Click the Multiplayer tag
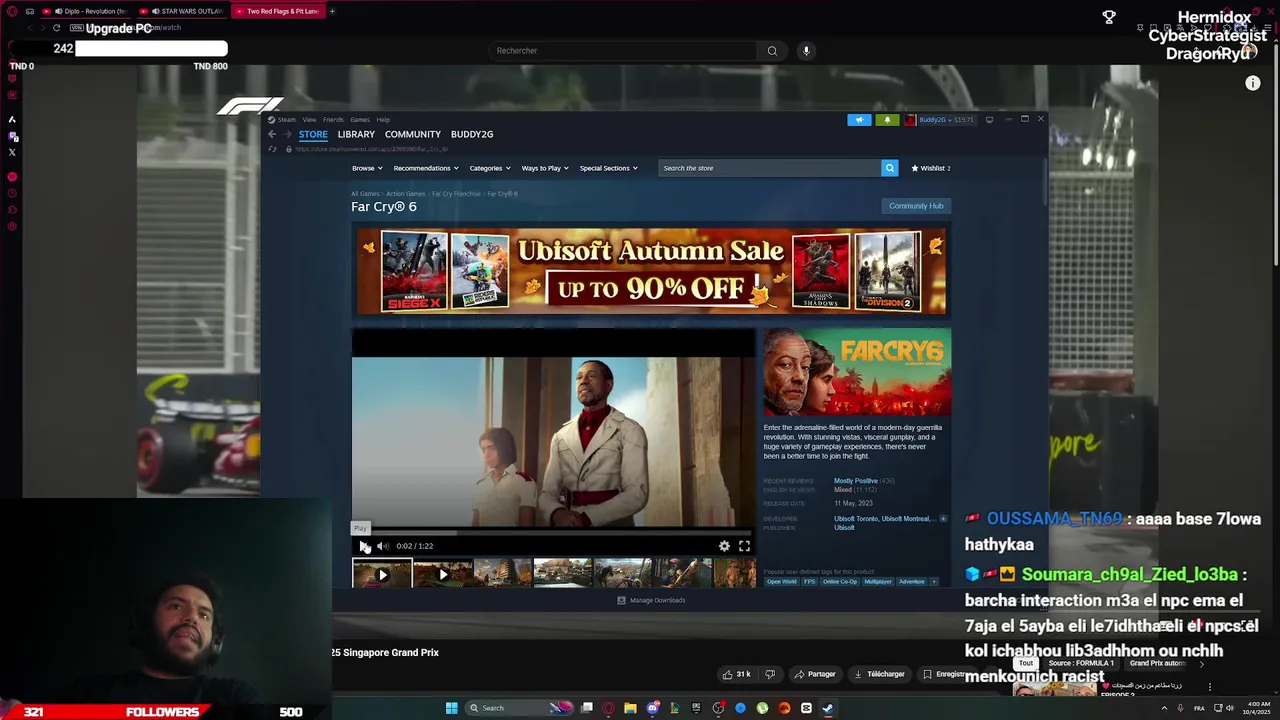Viewport: 1280px width, 720px height. [878, 582]
